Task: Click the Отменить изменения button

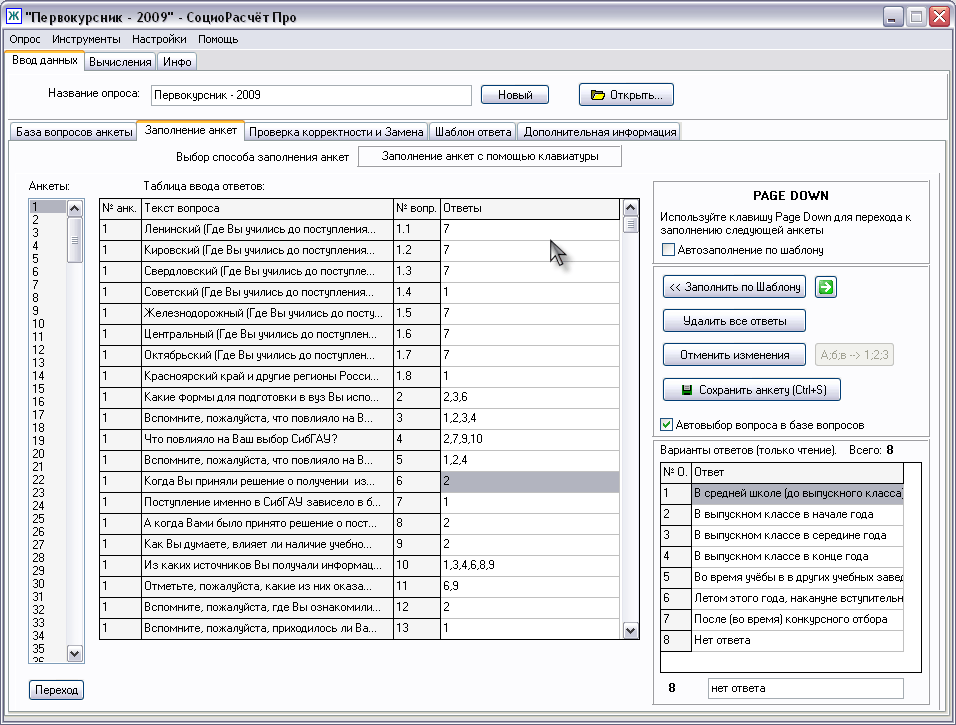Action: point(734,355)
